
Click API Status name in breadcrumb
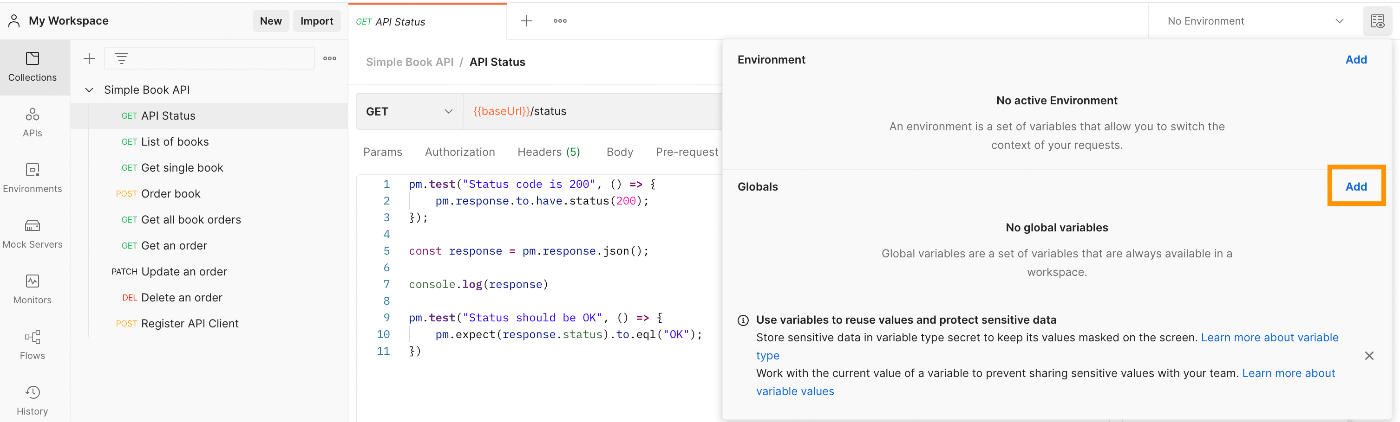pyautogui.click(x=497, y=62)
